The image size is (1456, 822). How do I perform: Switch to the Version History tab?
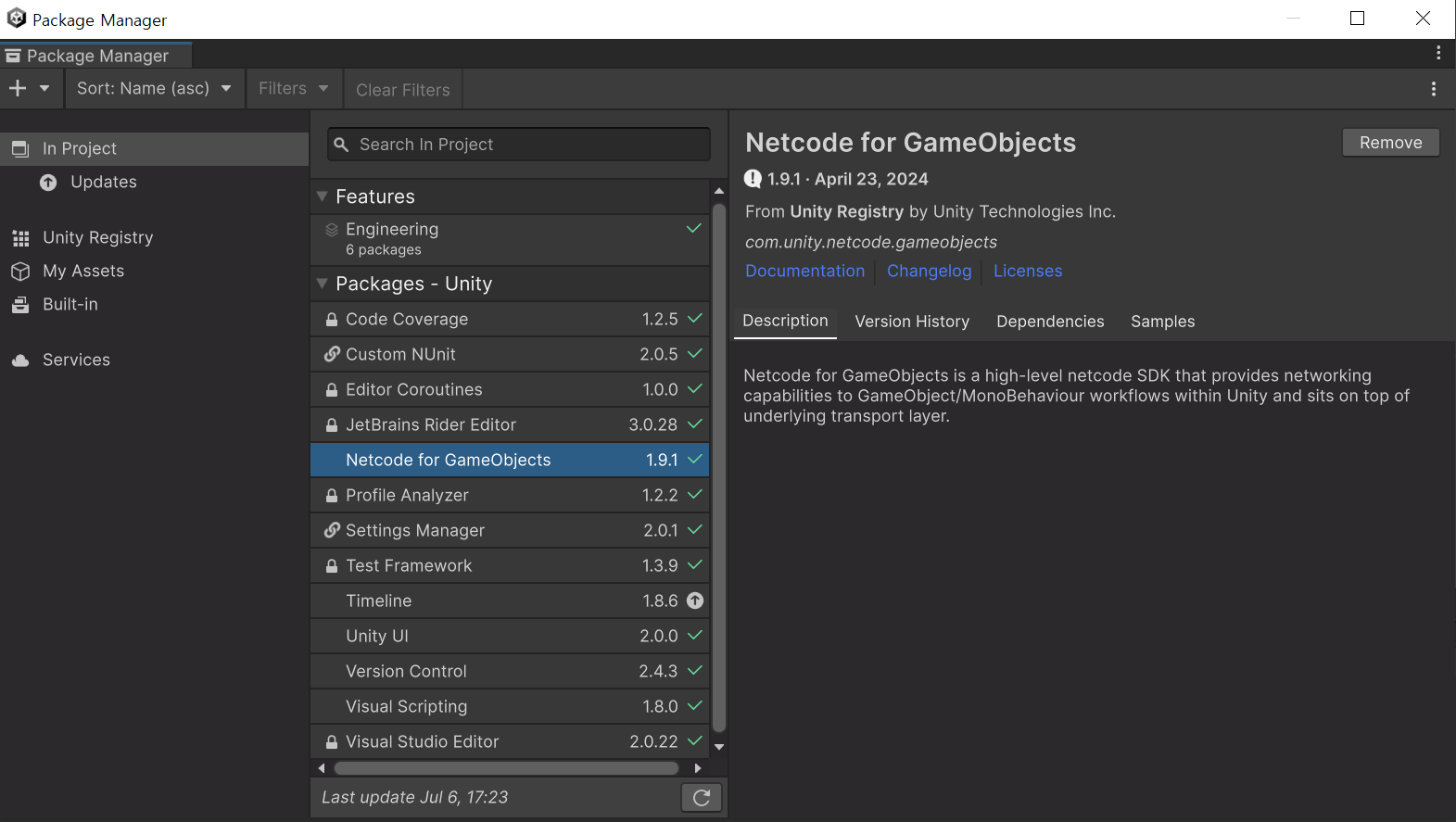click(x=912, y=322)
